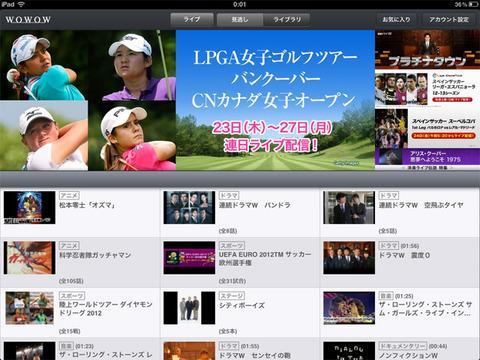Open thumbnail for ドラマW 震度0

click(349, 258)
